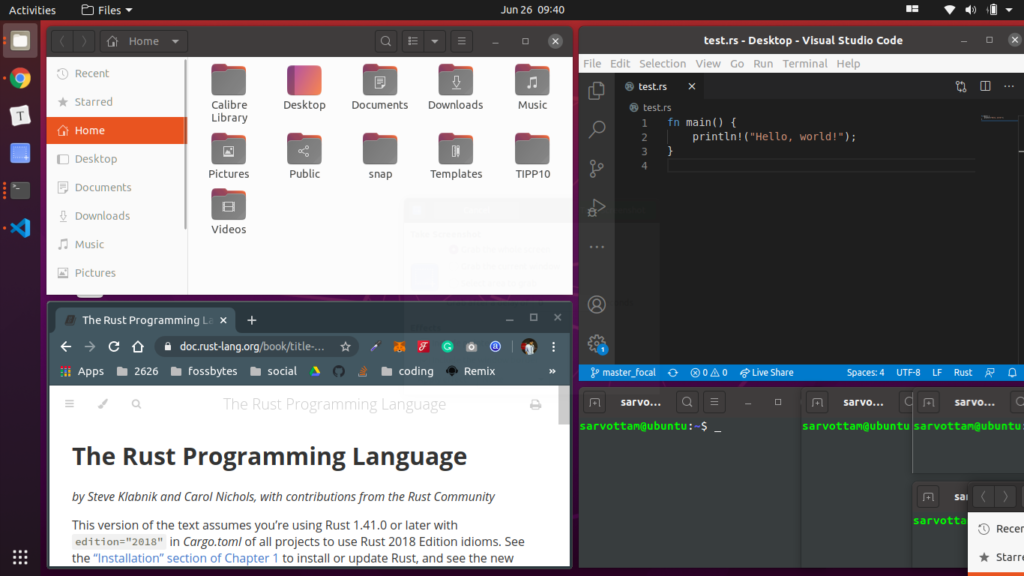
Task: Open the Run and Debug view
Action: coord(596,207)
